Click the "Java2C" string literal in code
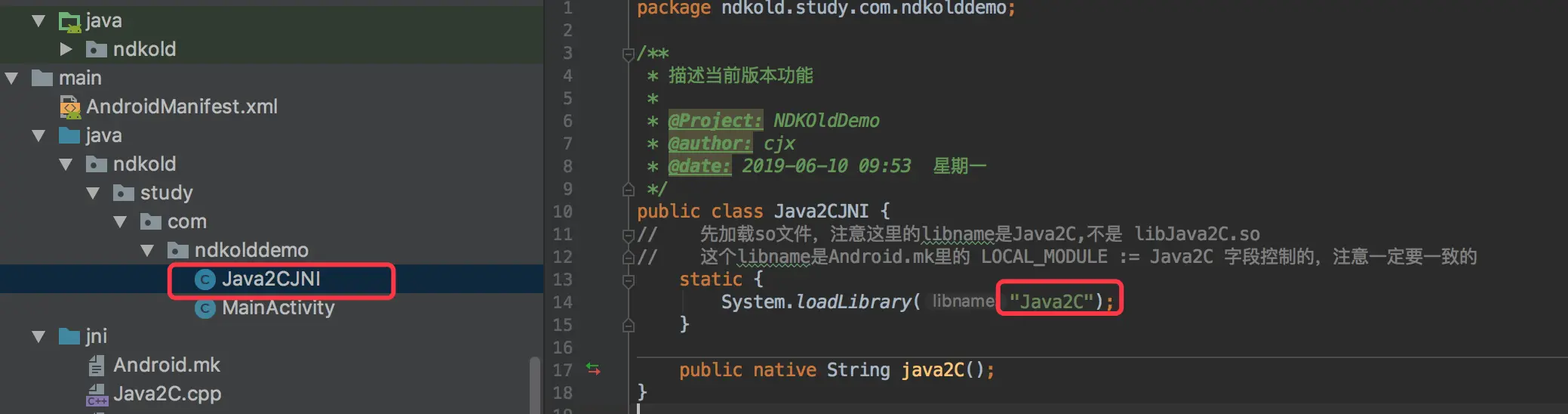Screen dimensions: 1568x414 coord(1051,302)
